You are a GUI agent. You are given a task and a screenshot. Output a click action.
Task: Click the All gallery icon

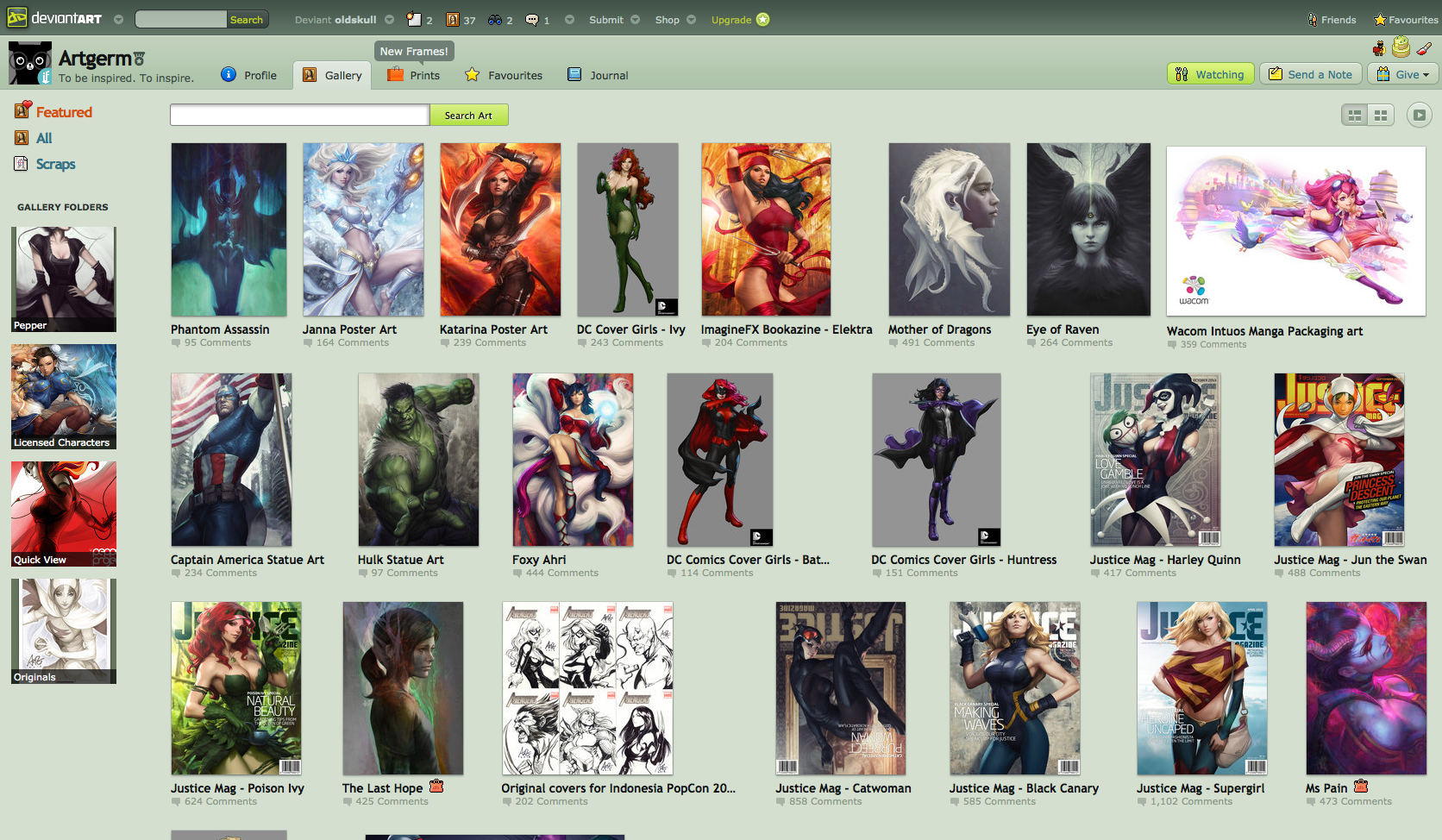22,137
